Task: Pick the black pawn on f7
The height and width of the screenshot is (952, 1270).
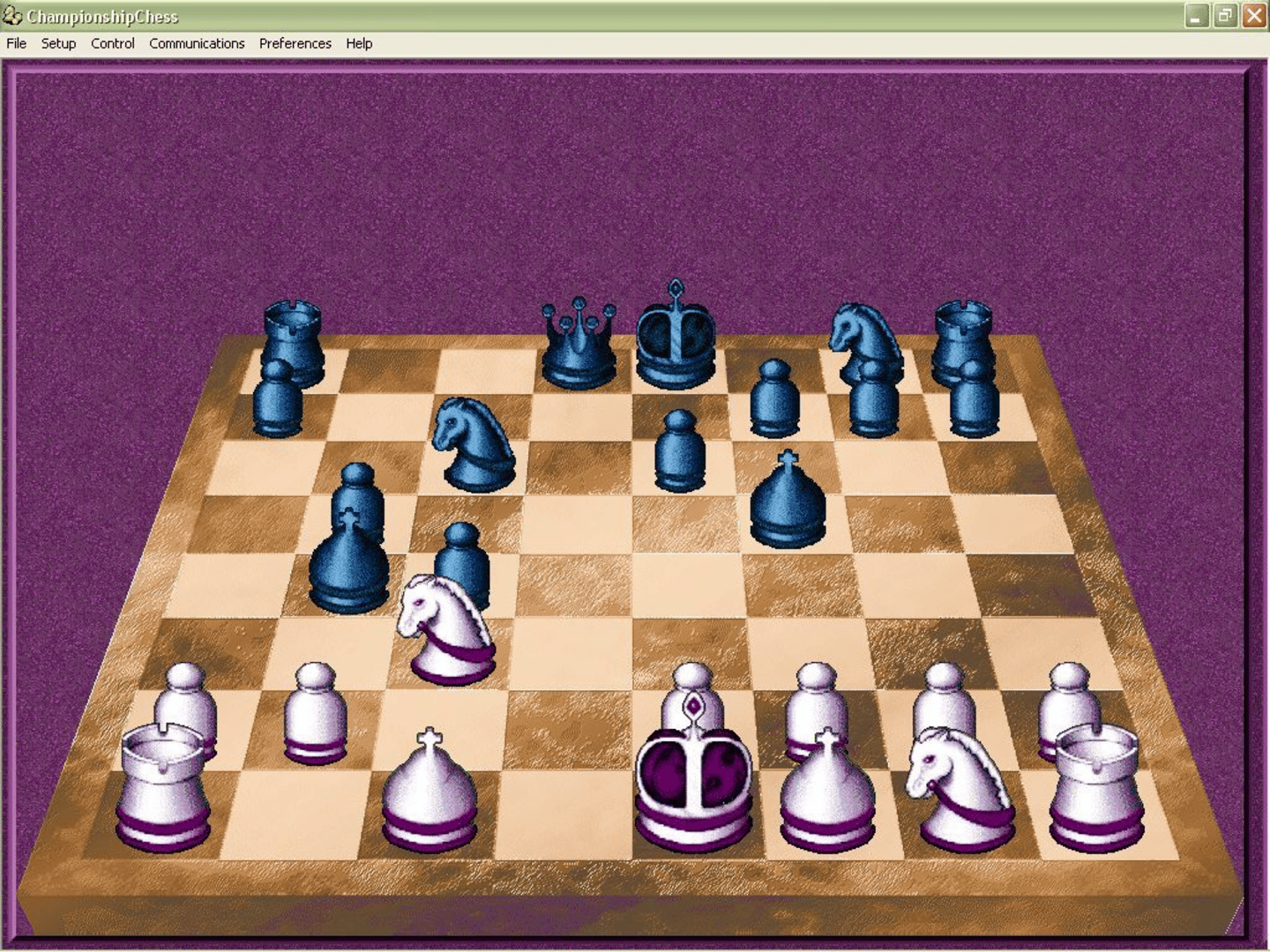Action: click(774, 398)
